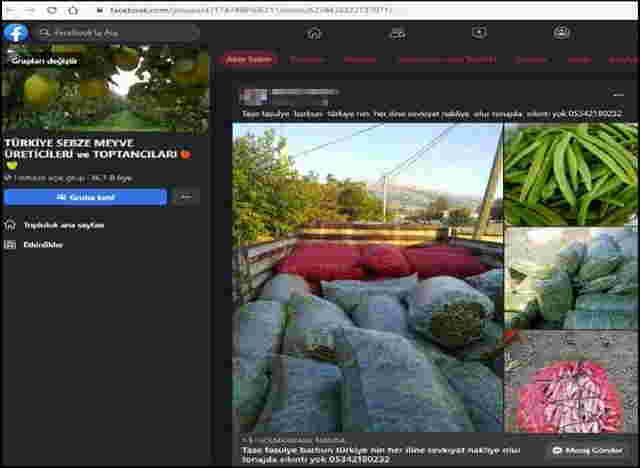Click the Mesaj Gönder button
This screenshot has height=468, width=640.
coord(589,451)
